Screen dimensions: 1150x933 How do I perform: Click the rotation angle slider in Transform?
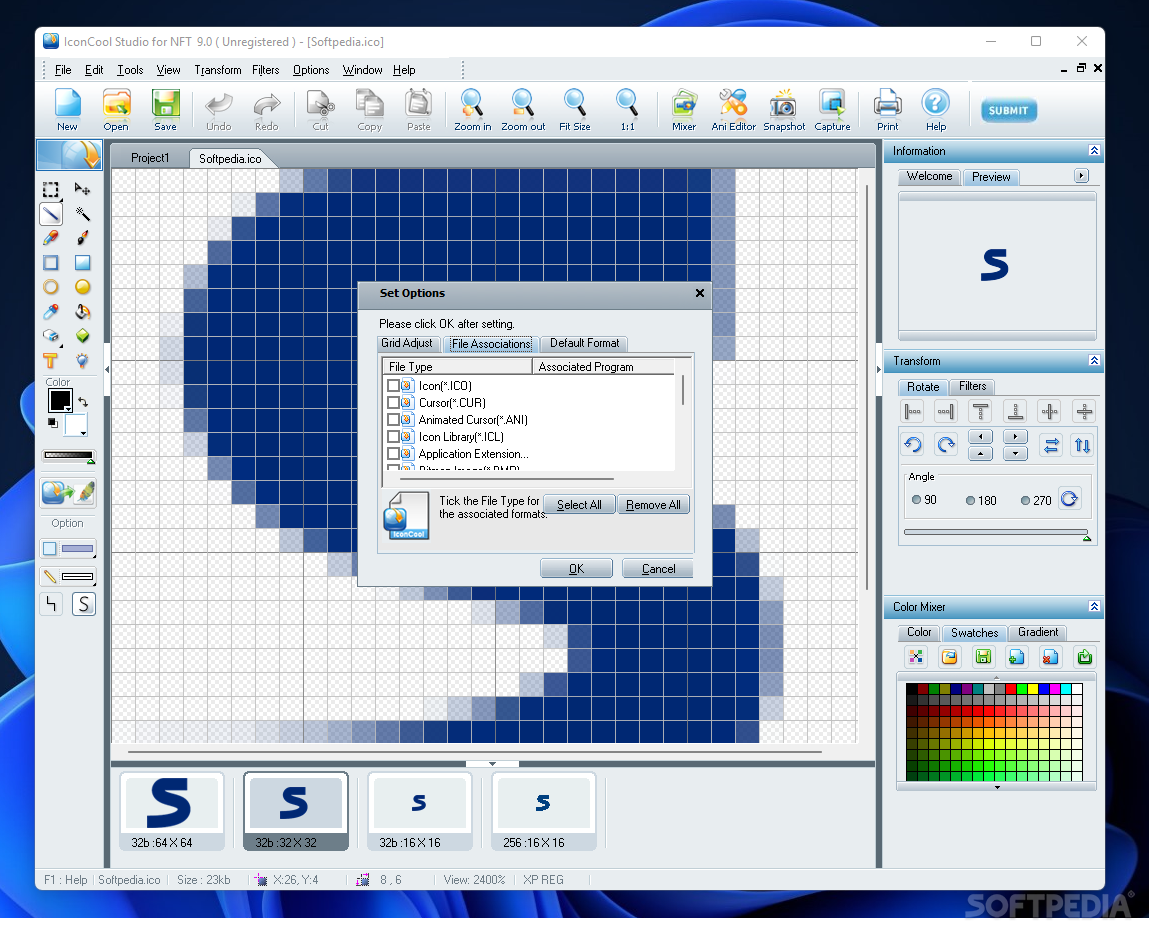(996, 533)
